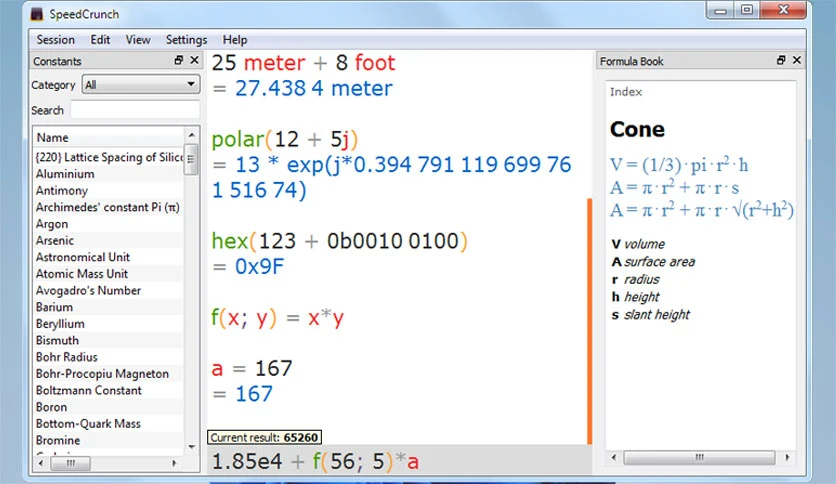Image resolution: width=836 pixels, height=484 pixels.
Task: Maximize the SpeedCrunch window
Action: click(747, 10)
